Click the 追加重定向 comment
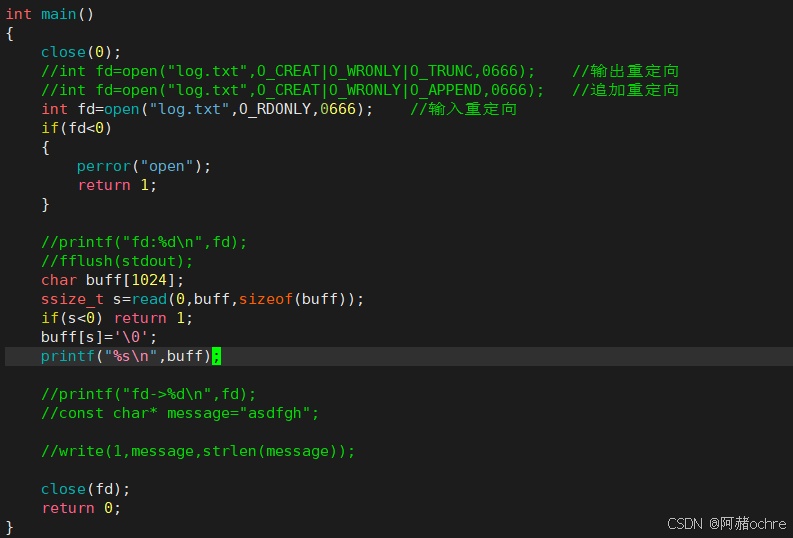Image resolution: width=793 pixels, height=538 pixels. click(626, 90)
